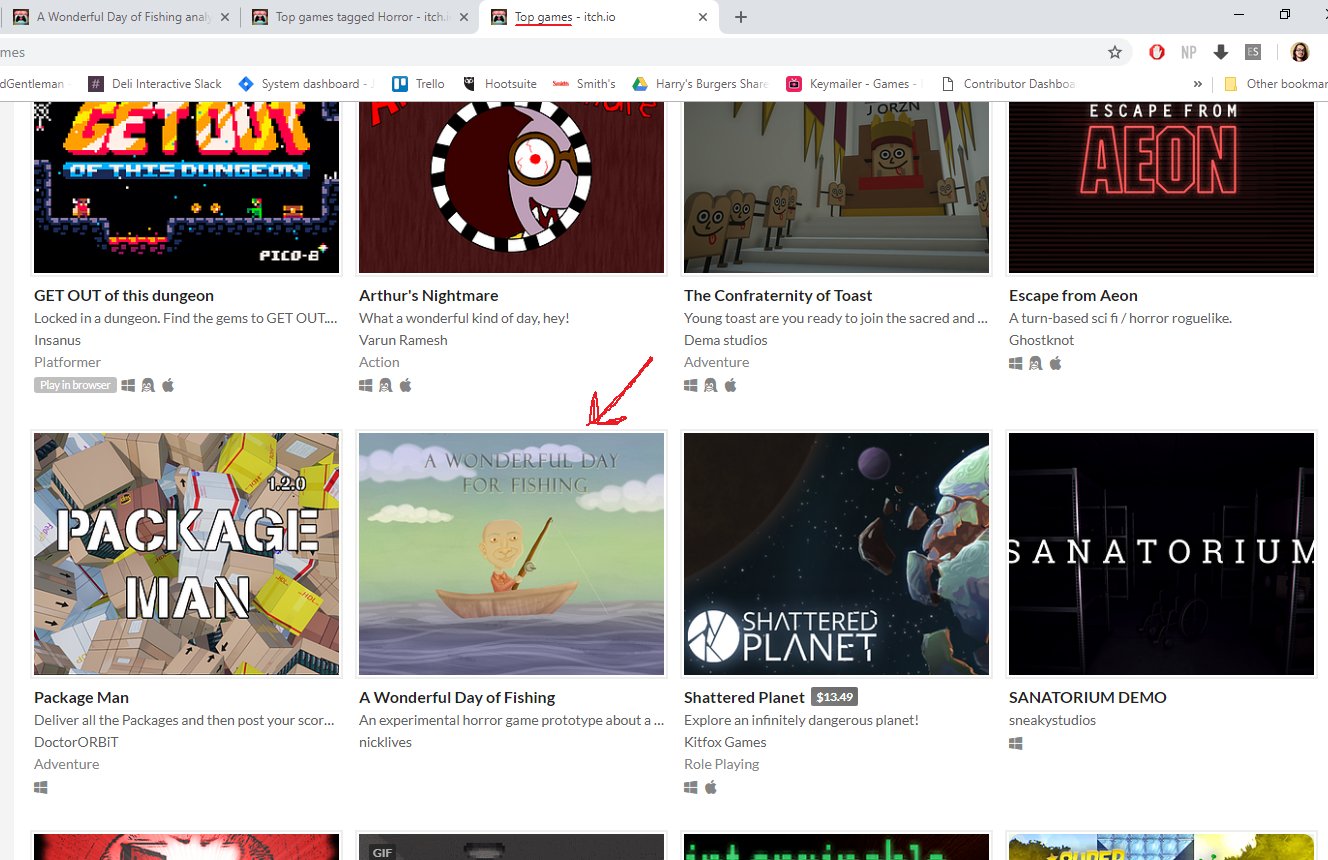This screenshot has height=860, width=1328.
Task: Open Arthur's Nightmare cover image
Action: click(x=512, y=185)
